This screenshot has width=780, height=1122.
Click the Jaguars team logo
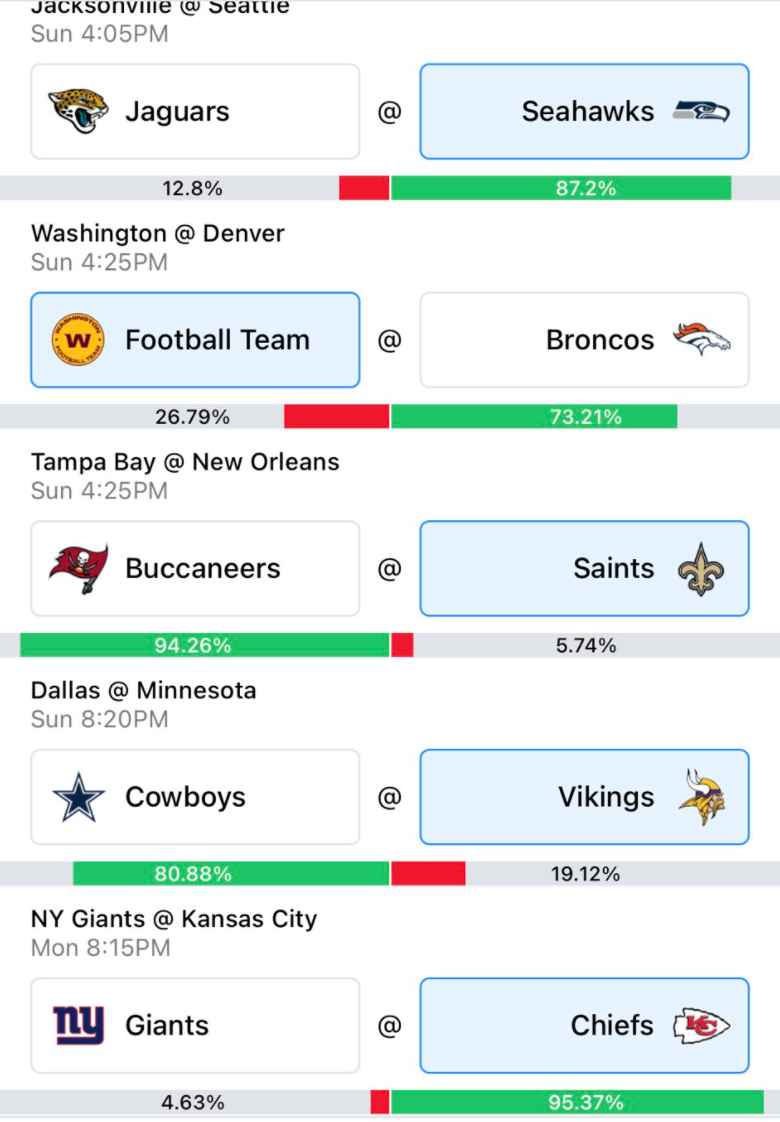point(78,111)
